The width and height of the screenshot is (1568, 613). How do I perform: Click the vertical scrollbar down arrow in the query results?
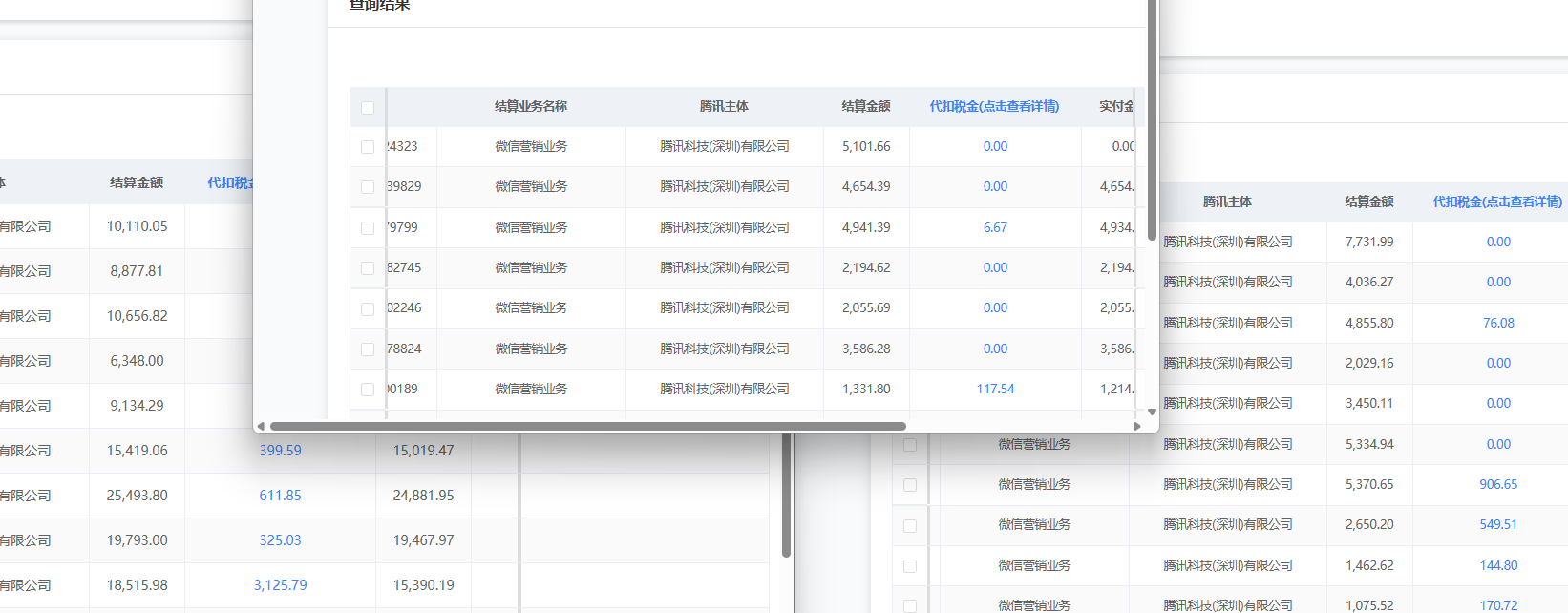coord(1152,412)
